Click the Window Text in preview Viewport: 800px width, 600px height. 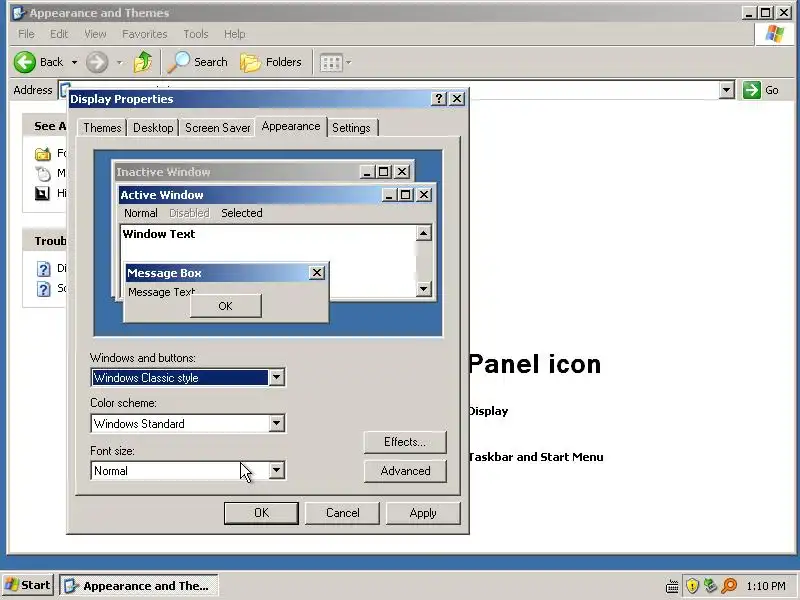[x=159, y=234]
